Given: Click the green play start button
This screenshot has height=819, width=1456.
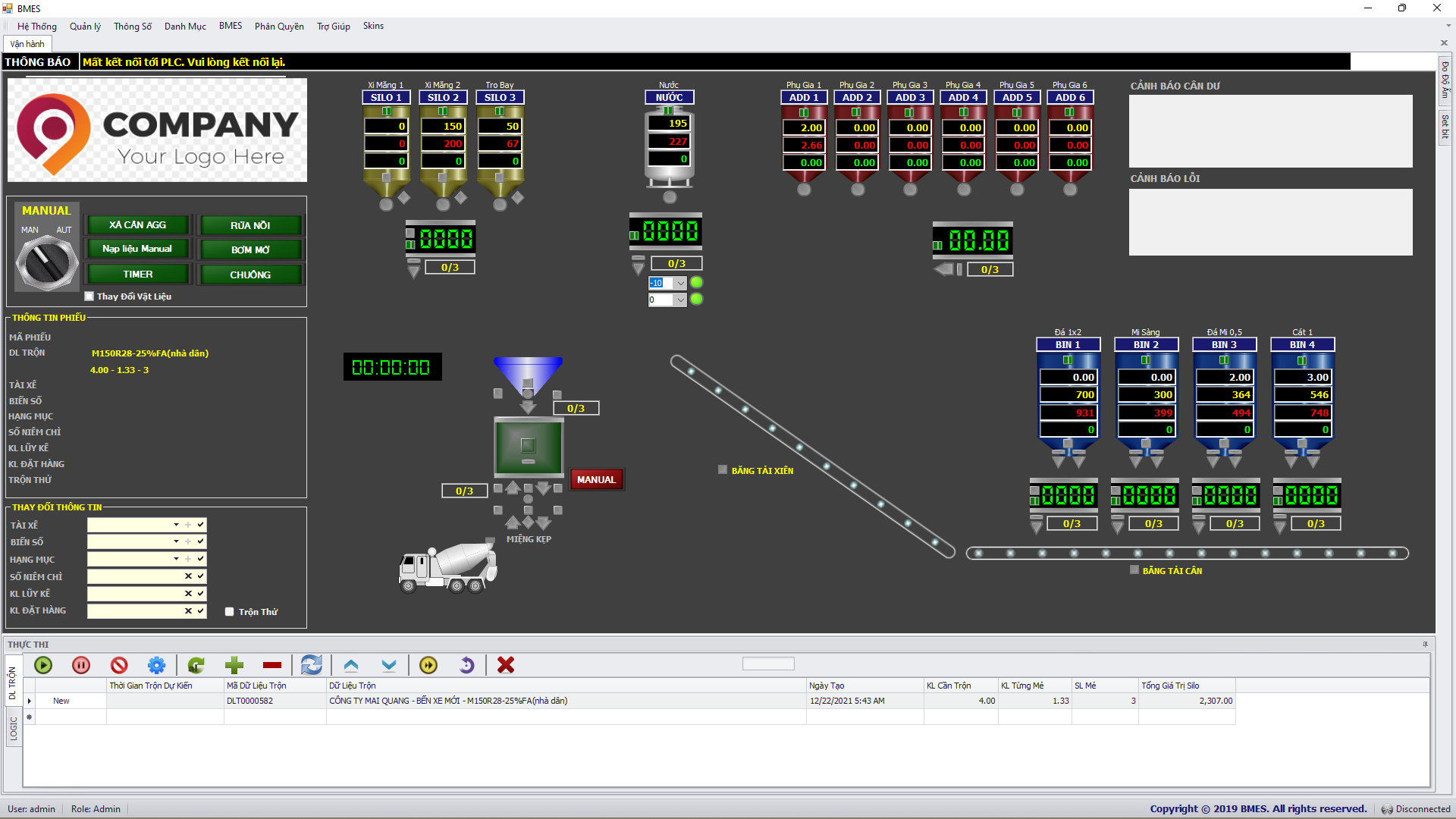Looking at the screenshot, I should pyautogui.click(x=43, y=665).
